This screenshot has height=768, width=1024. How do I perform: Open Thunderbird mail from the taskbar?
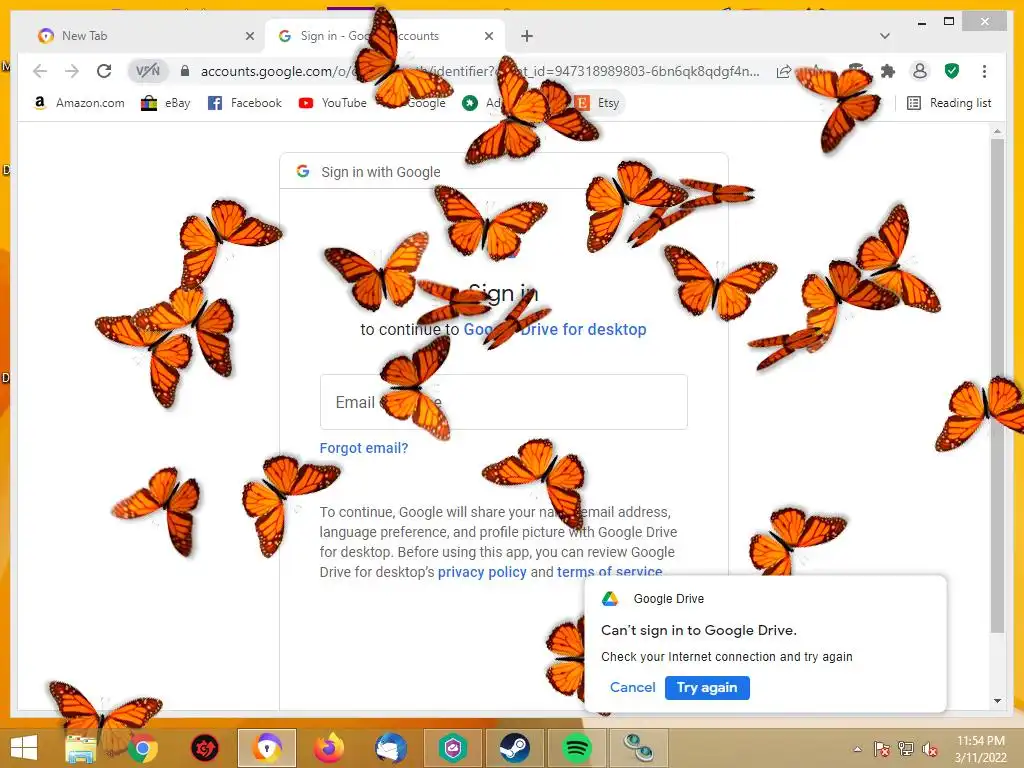click(391, 748)
